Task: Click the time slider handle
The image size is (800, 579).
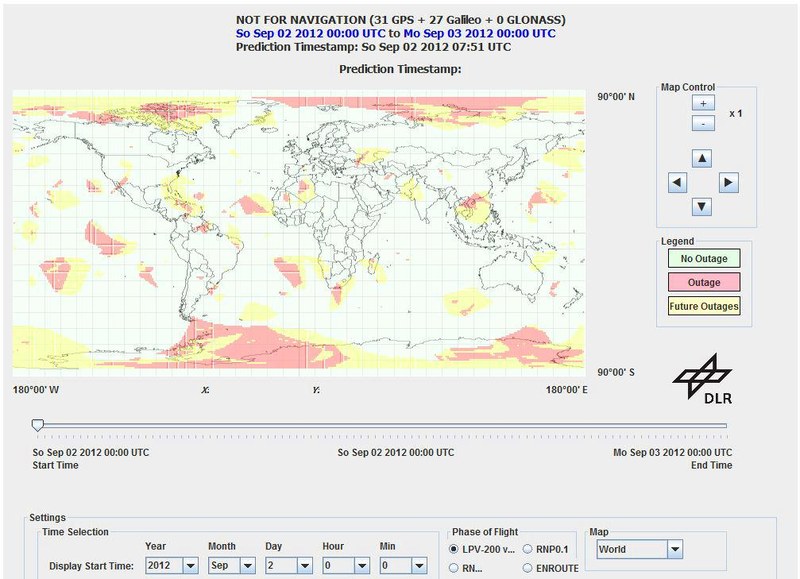Action: pos(38,425)
